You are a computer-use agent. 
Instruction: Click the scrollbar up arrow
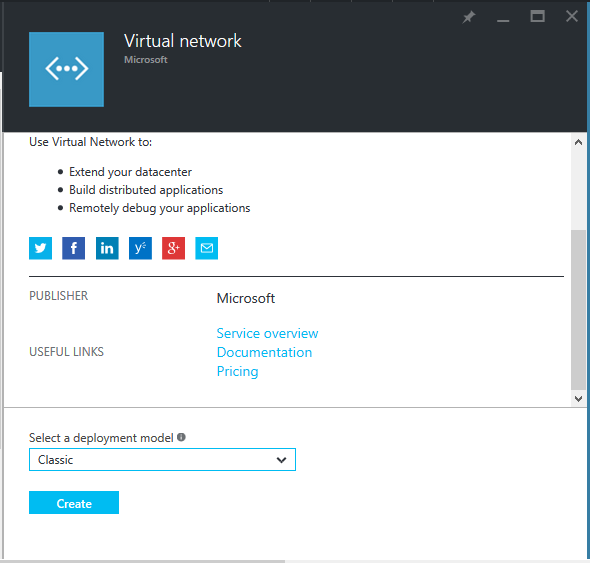(x=578, y=142)
